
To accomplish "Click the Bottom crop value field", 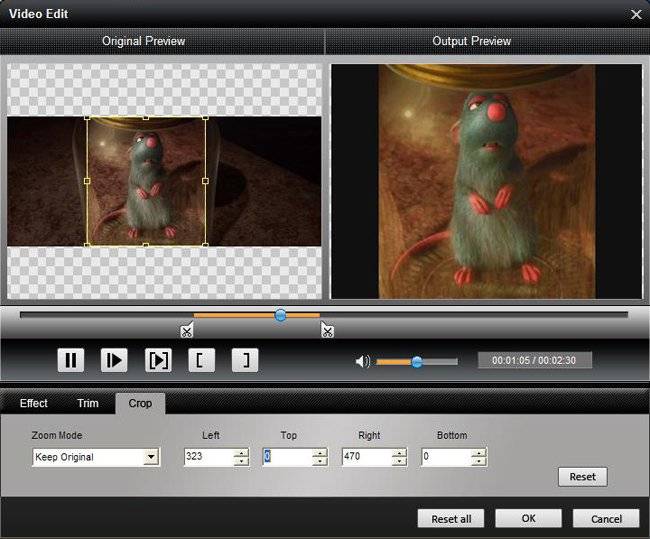I will pyautogui.click(x=446, y=457).
